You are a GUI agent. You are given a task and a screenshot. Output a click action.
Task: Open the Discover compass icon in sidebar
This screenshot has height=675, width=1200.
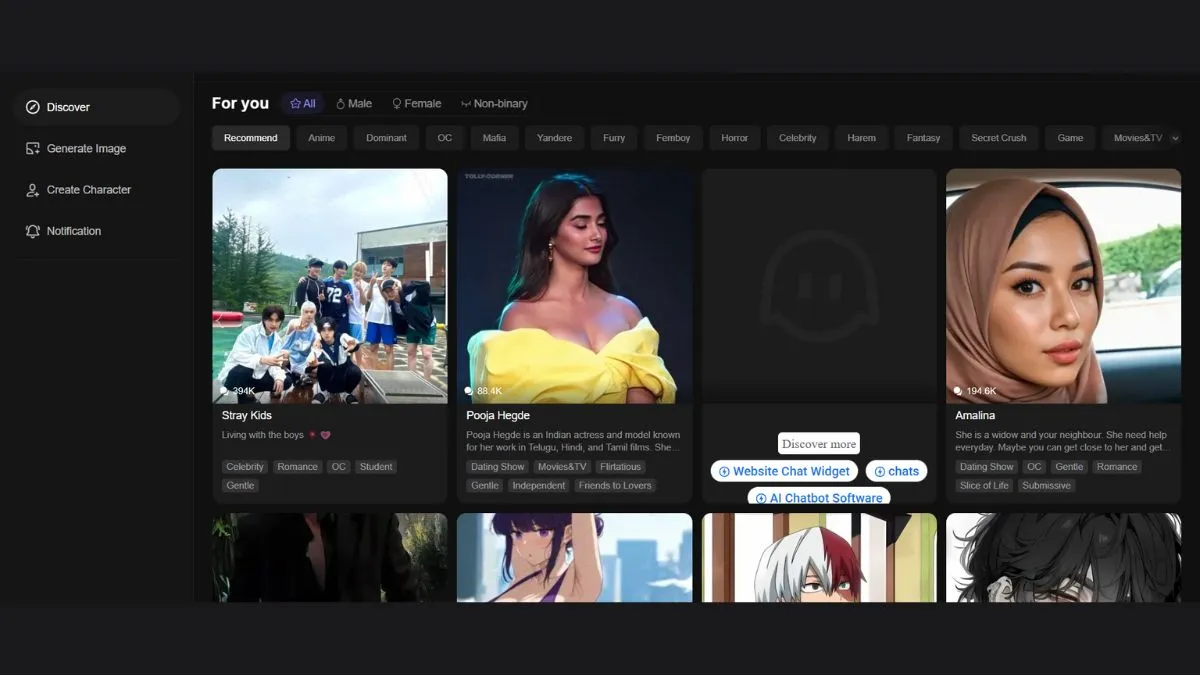point(30,107)
